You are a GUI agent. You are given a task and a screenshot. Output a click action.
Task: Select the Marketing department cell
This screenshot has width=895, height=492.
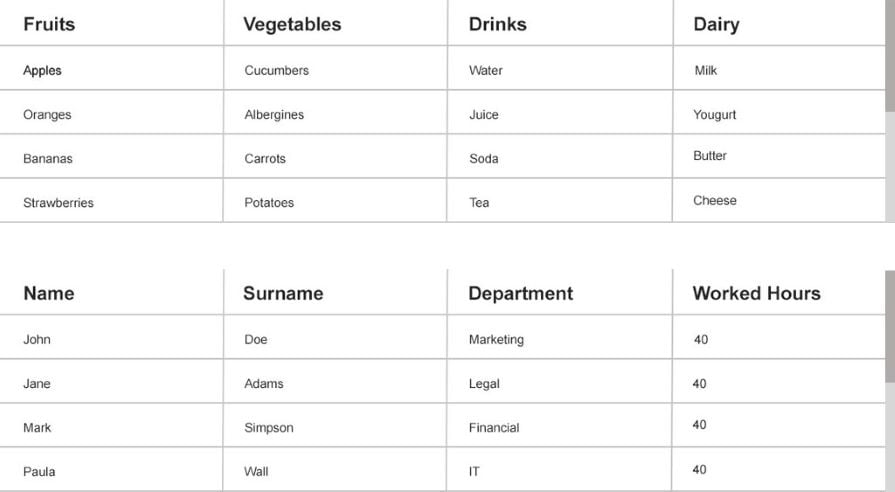496,340
